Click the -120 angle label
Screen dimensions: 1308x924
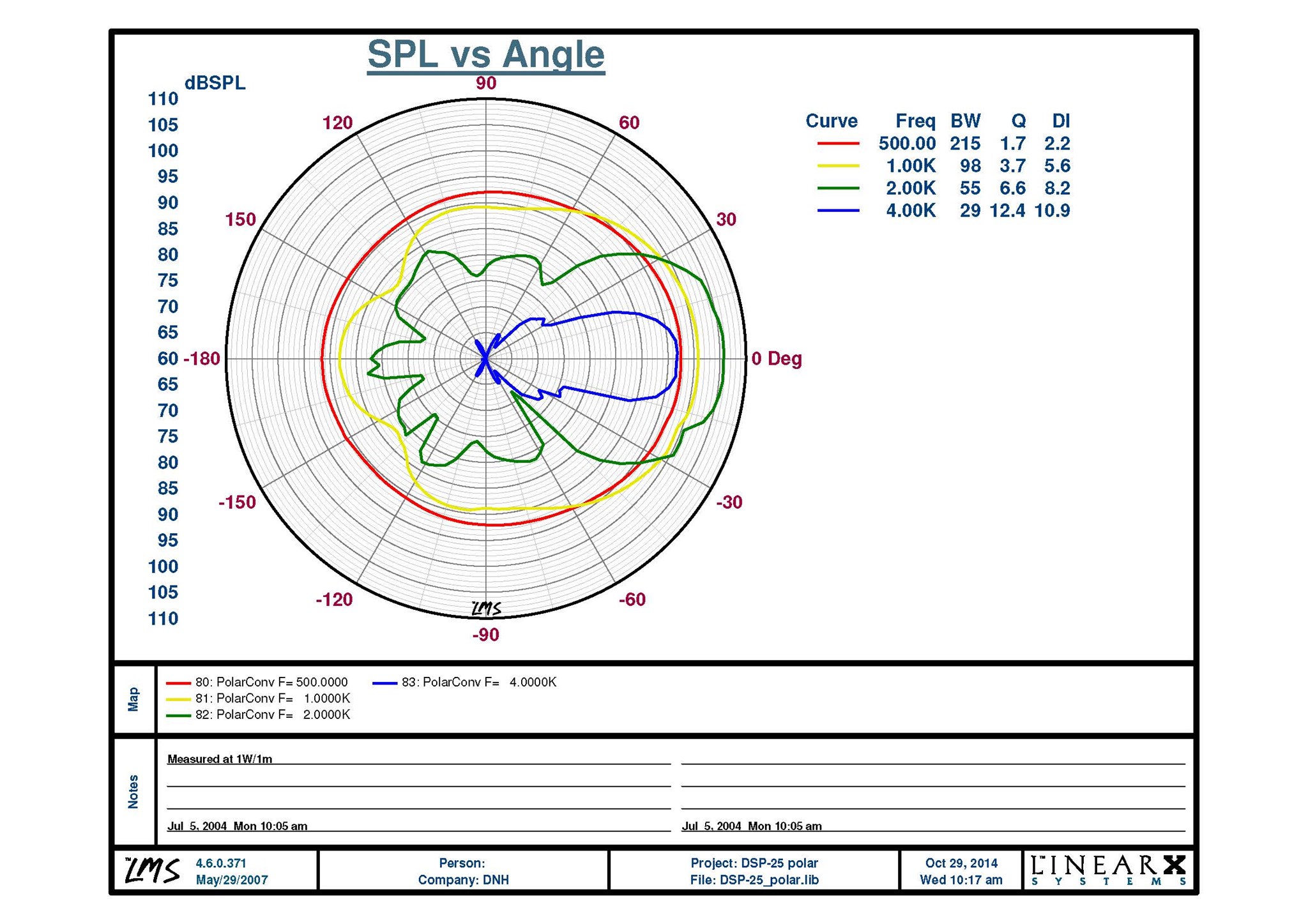click(334, 600)
